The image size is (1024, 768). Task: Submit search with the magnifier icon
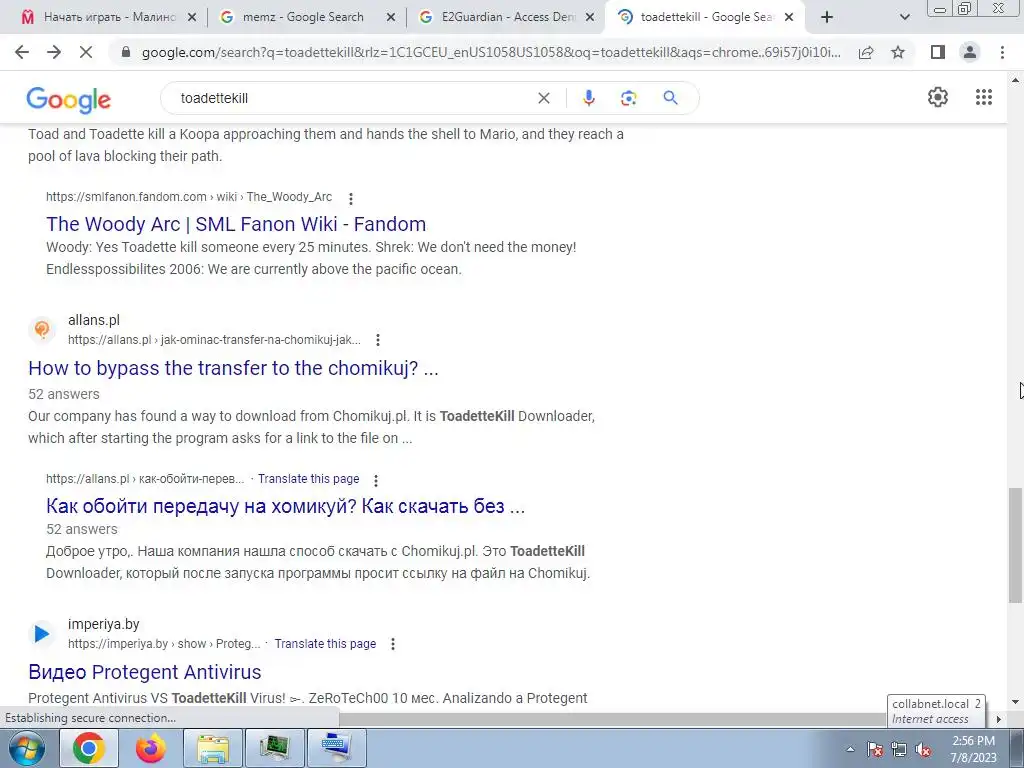670,98
